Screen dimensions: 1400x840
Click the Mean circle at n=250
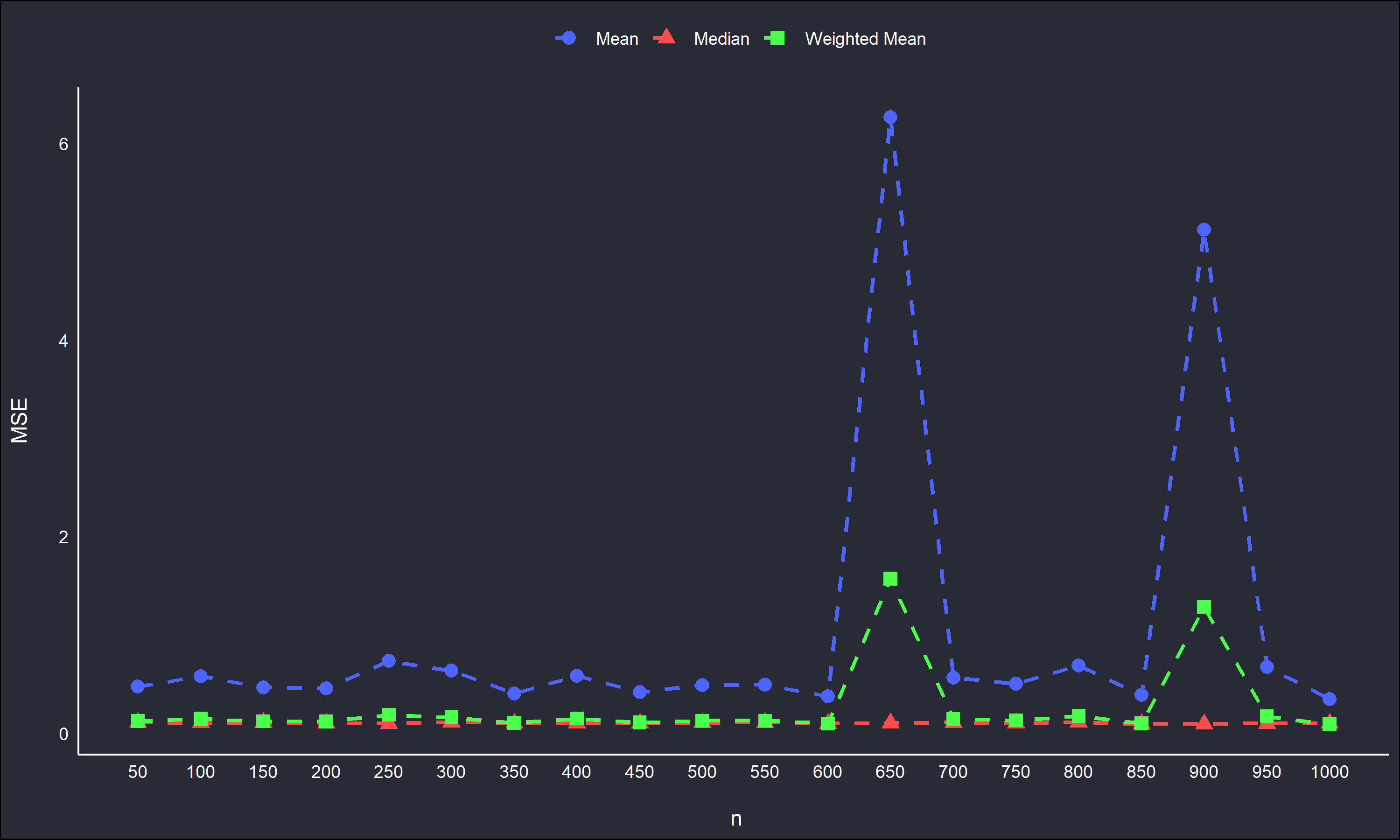click(388, 660)
